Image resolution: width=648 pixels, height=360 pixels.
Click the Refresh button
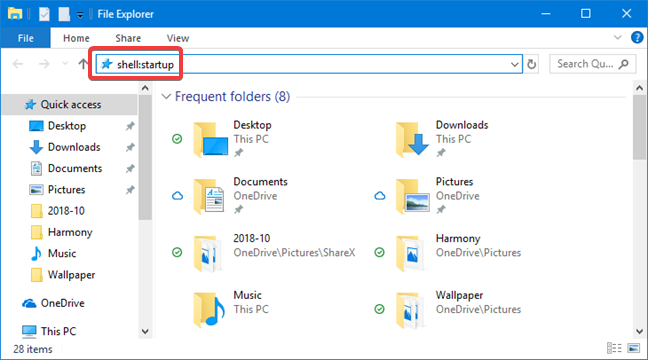point(532,64)
